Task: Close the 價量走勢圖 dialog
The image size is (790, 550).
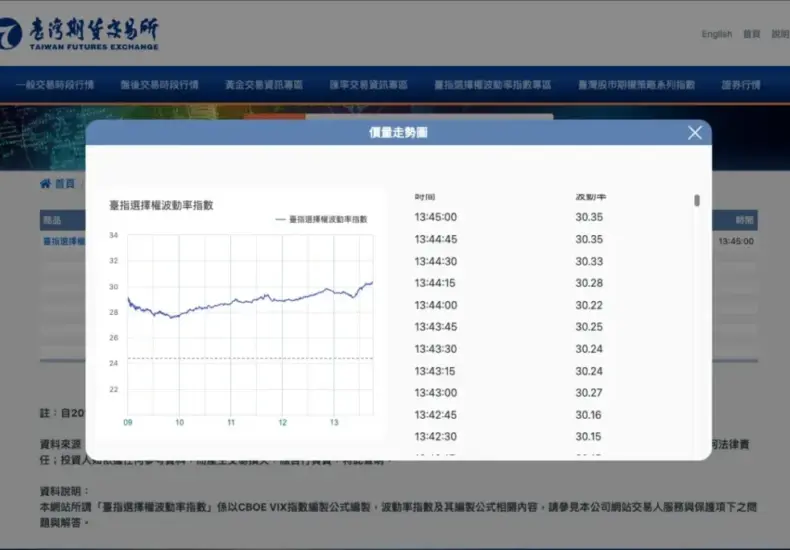Action: 695,132
